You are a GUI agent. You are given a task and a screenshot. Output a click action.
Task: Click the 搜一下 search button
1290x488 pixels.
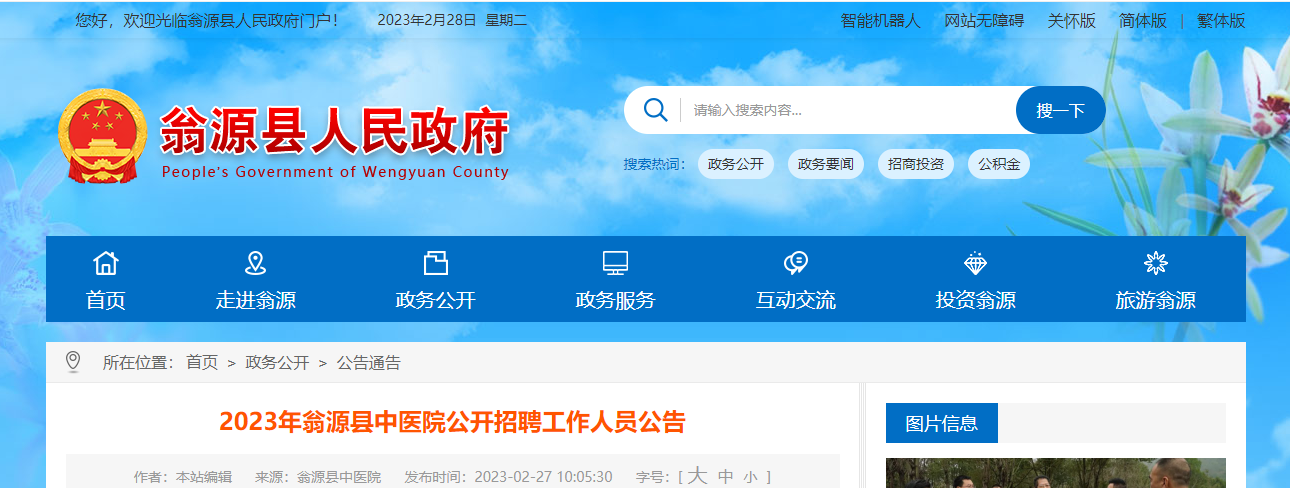tap(1061, 110)
